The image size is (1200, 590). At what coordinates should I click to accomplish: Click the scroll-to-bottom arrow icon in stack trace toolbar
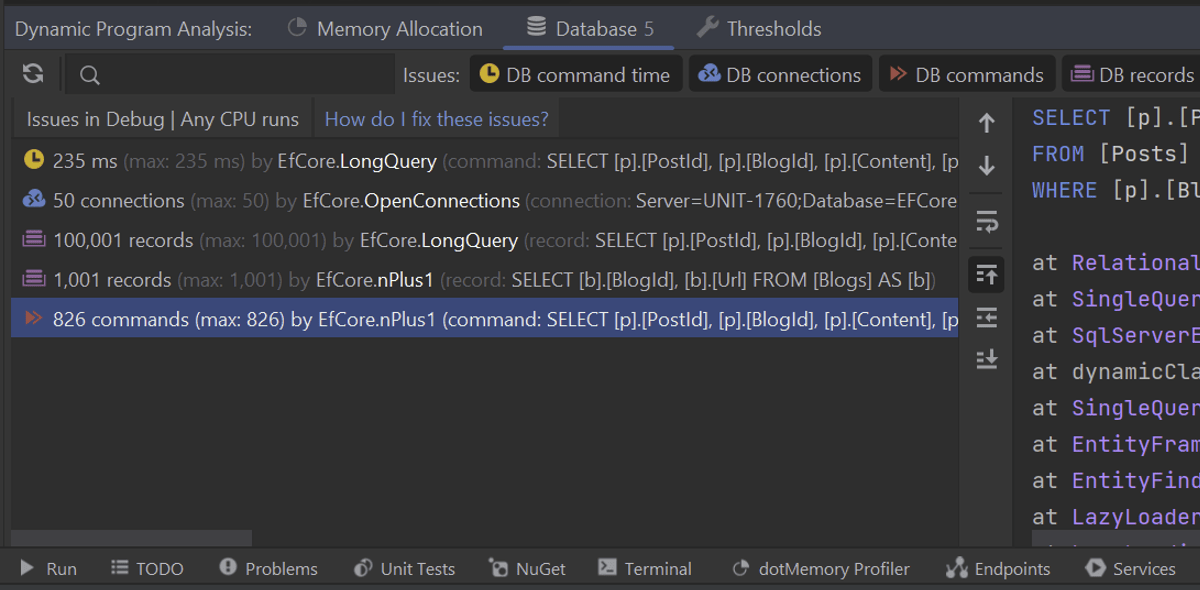click(986, 359)
